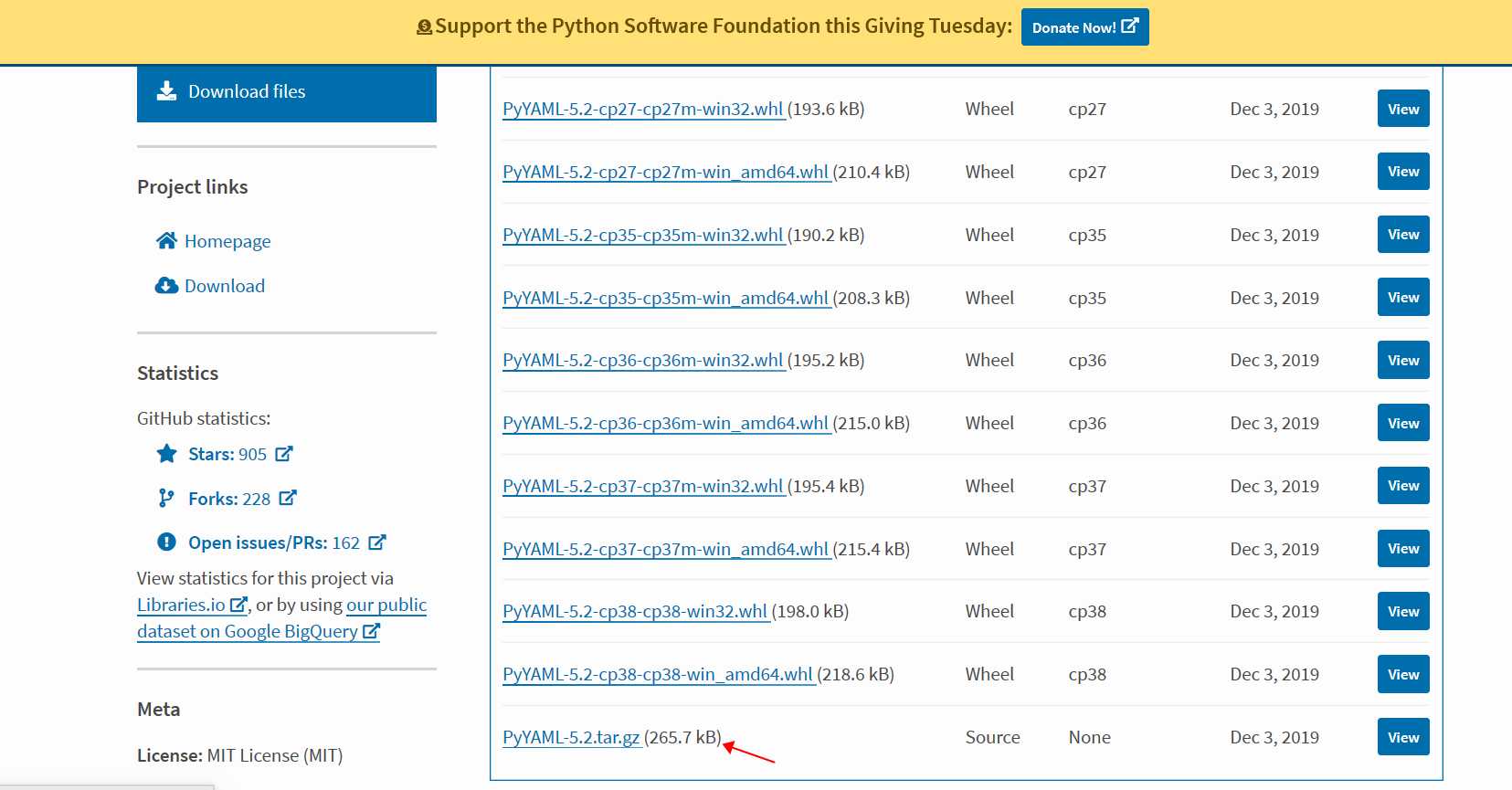The image size is (1512, 790).
Task: Click the exclamation circle icon beside Open issues
Action: tap(166, 542)
